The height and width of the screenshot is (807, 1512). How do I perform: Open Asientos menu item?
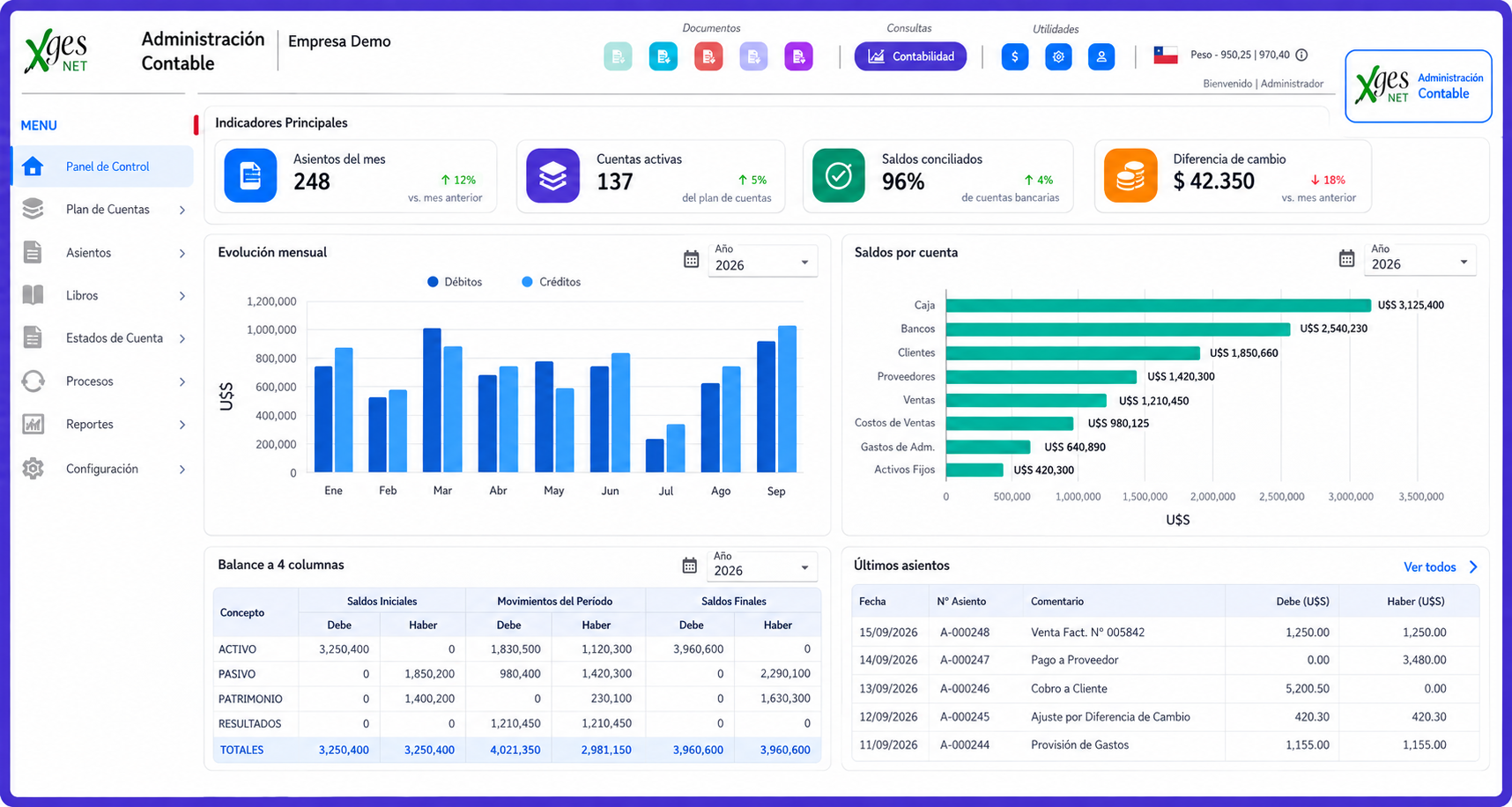pyautogui.click(x=104, y=252)
